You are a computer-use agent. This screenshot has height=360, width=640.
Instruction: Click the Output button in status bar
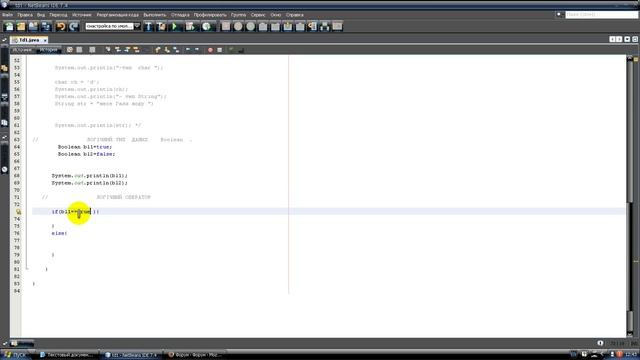(22, 343)
